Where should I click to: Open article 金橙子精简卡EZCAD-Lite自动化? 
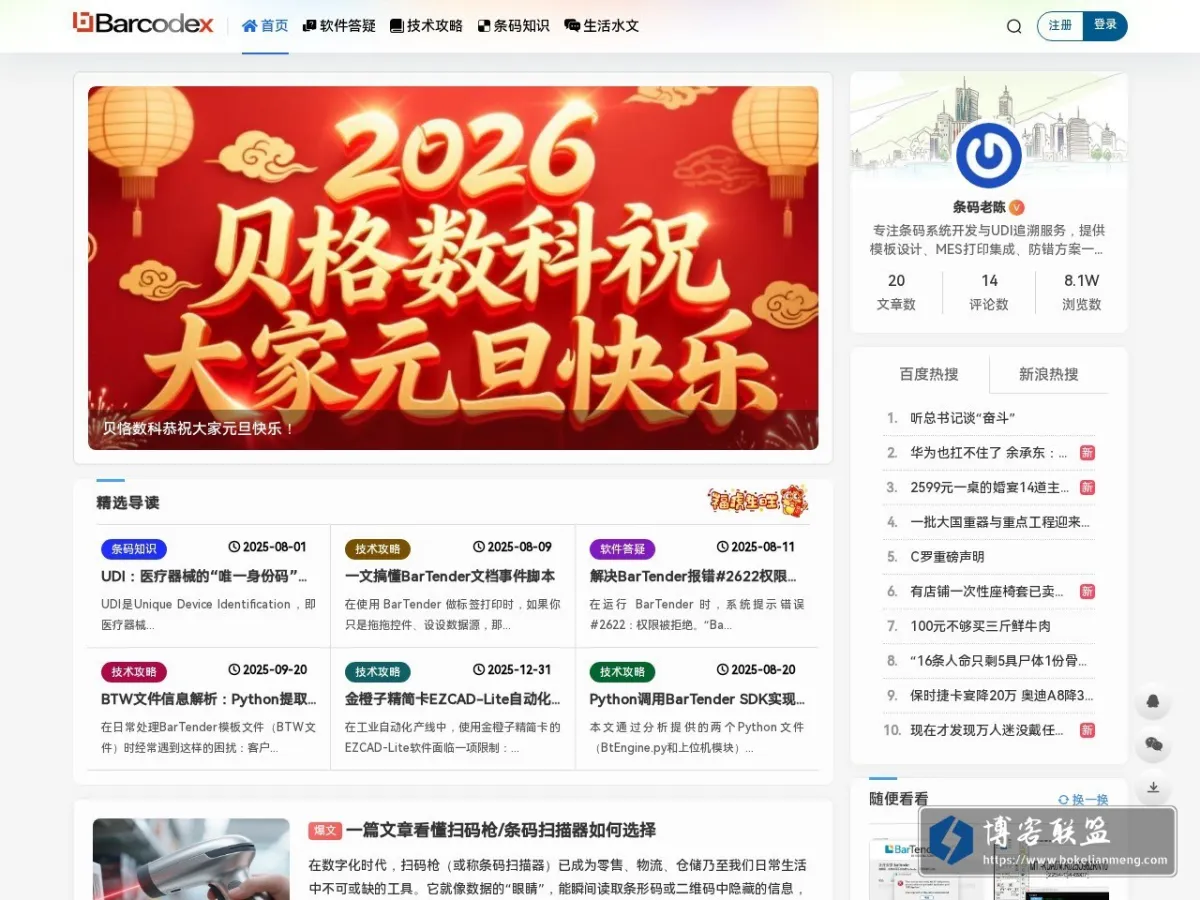point(453,699)
